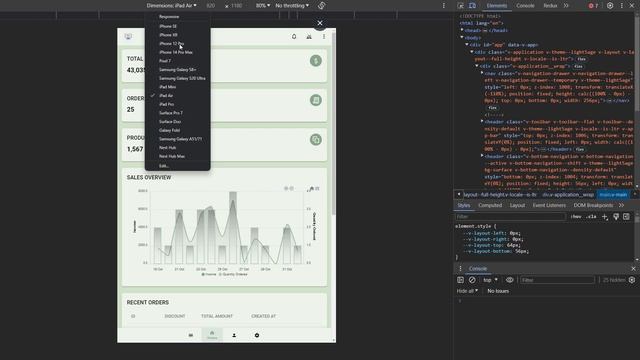Open the DOM Breakpoints tab
This screenshot has width=640, height=360.
(593, 205)
